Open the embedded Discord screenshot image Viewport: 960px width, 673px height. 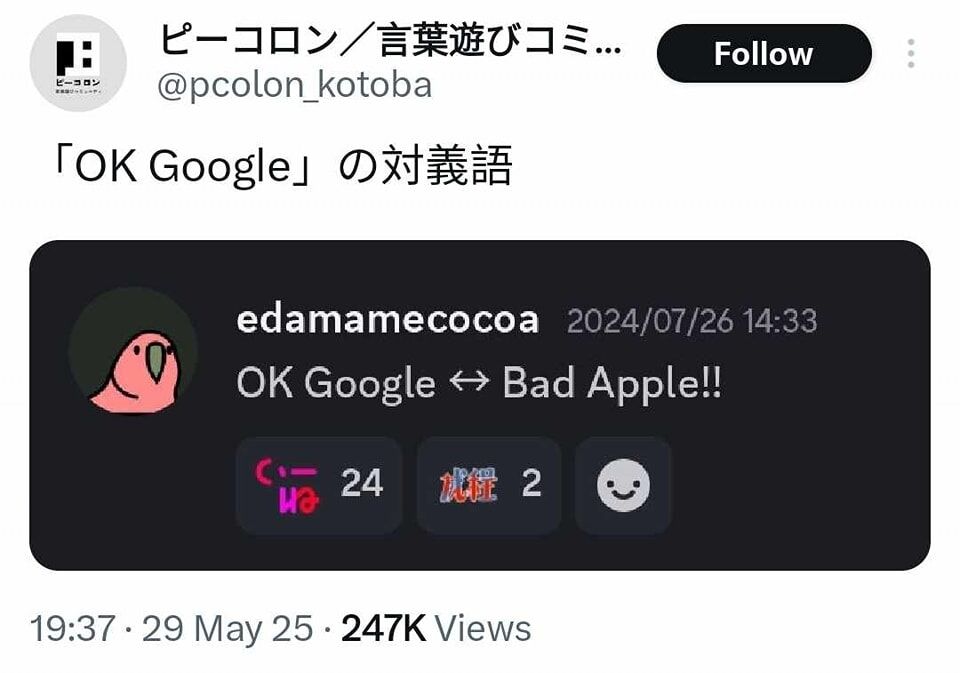[480, 405]
